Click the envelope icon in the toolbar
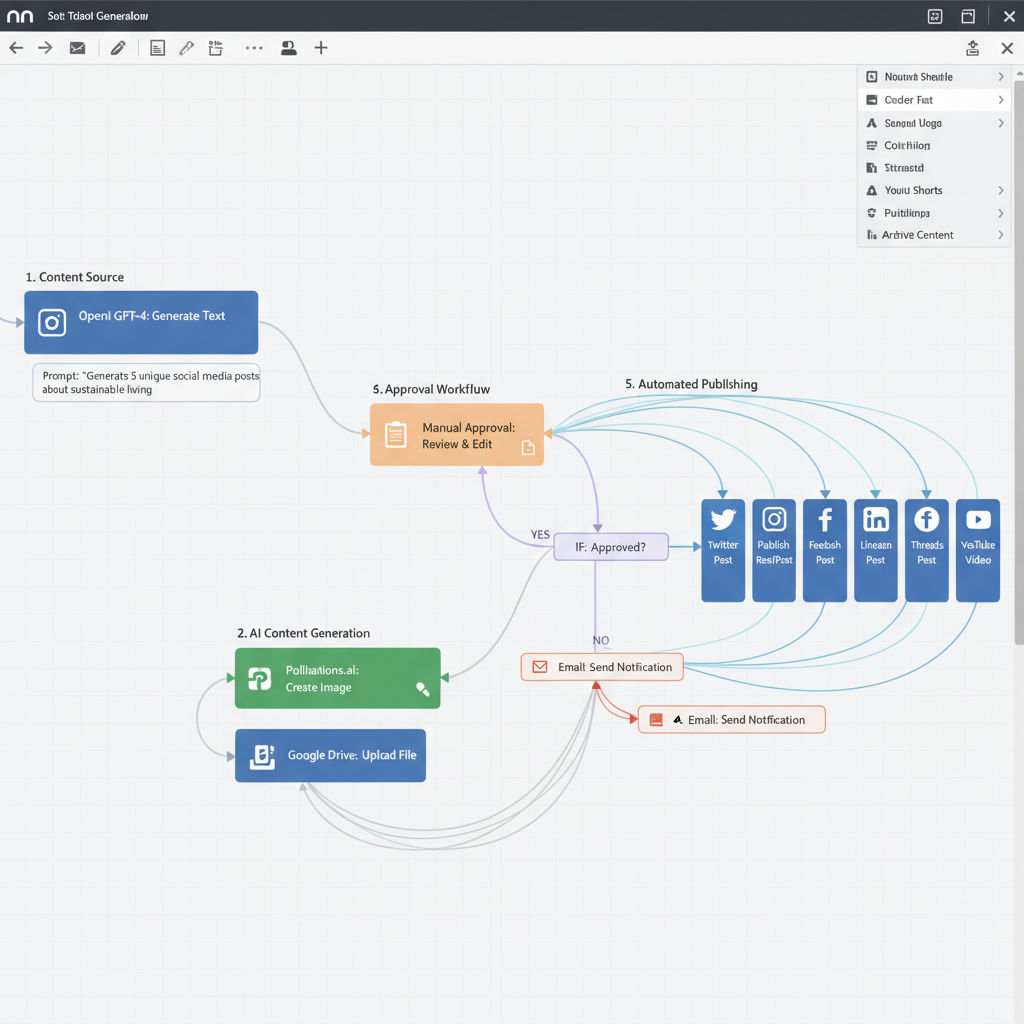This screenshot has height=1024, width=1024. [77, 48]
